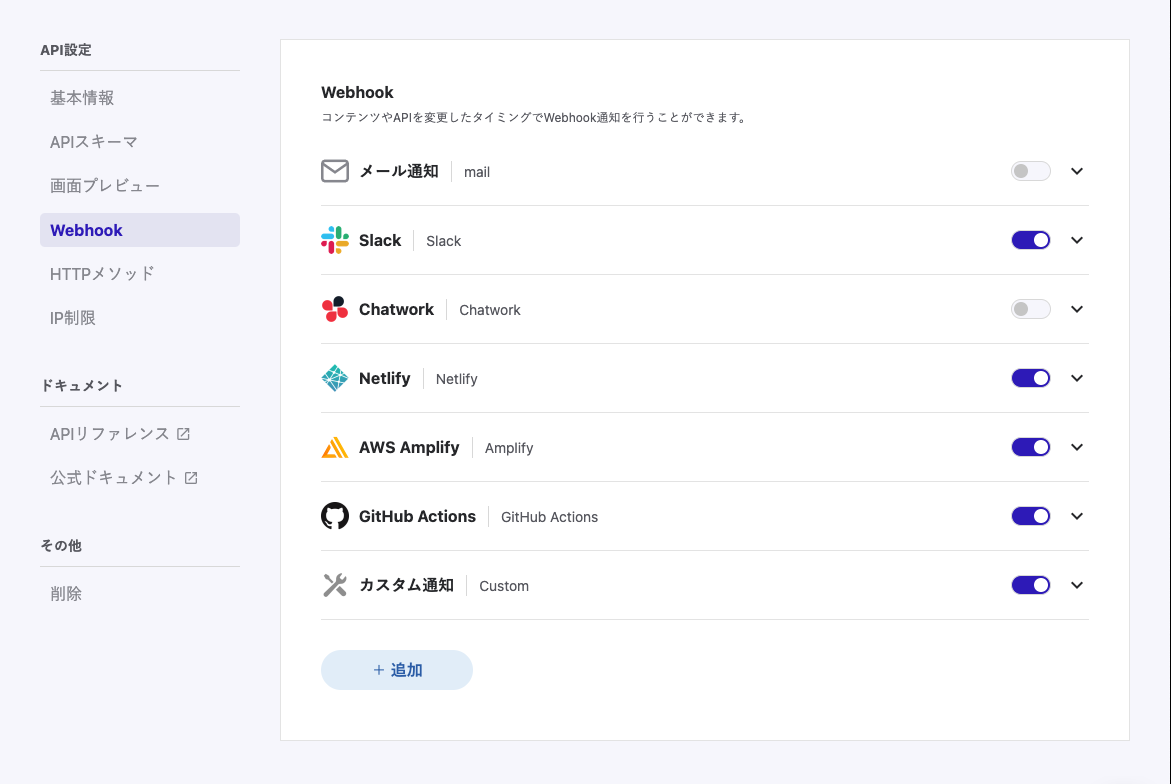Image resolution: width=1171 pixels, height=784 pixels.
Task: Click the AWS Amplify row title
Action: 409,447
